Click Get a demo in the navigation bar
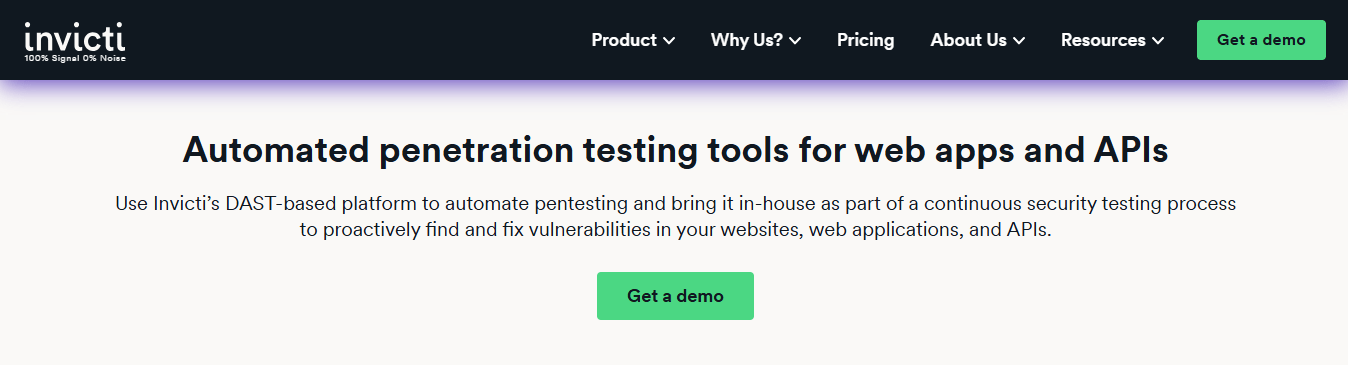Screen dimensions: 1348x365 pyautogui.click(x=1261, y=40)
